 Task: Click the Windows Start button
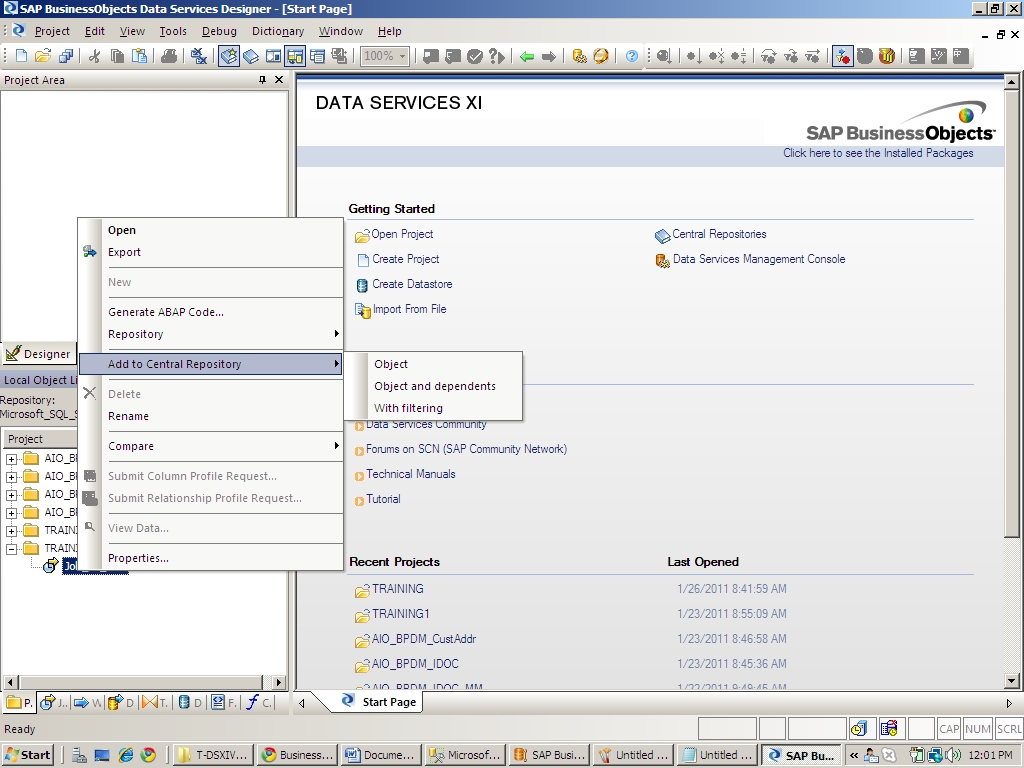(28, 755)
